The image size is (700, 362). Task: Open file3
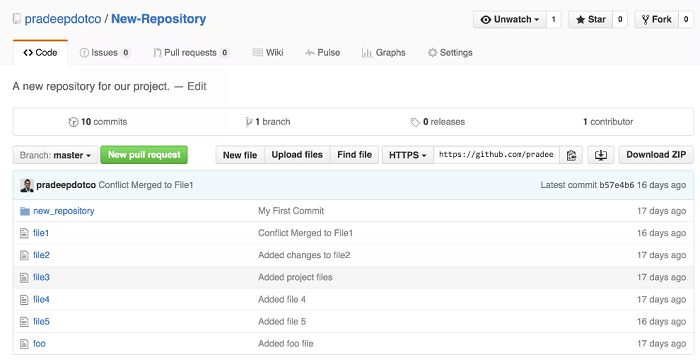point(42,278)
